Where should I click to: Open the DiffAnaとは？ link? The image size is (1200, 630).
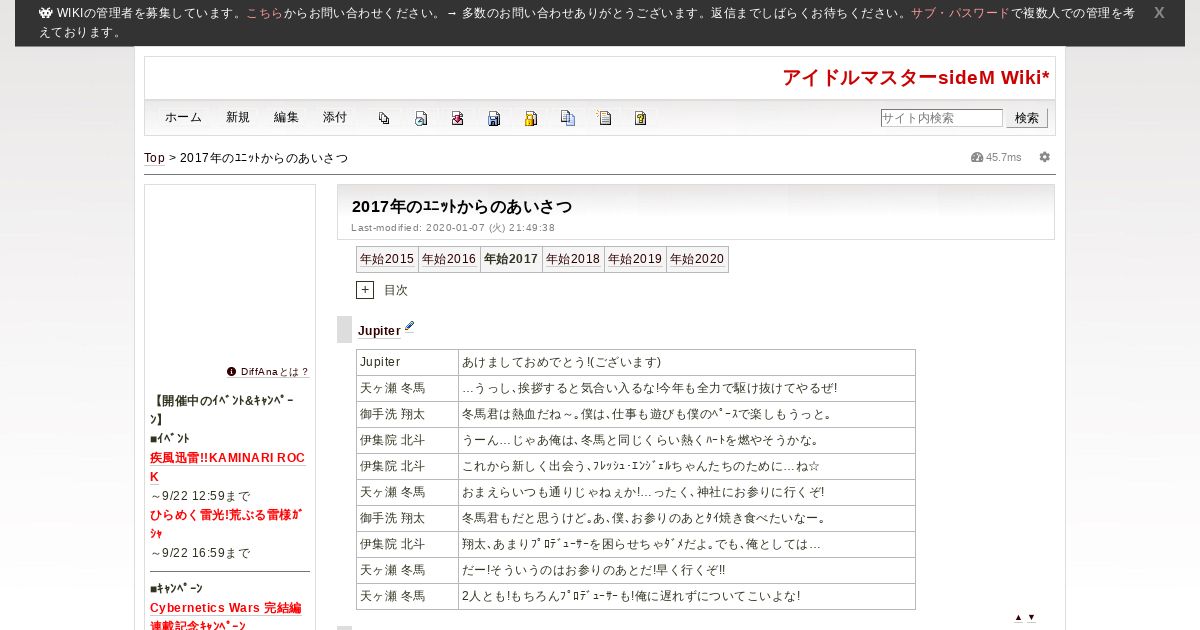click(x=275, y=372)
